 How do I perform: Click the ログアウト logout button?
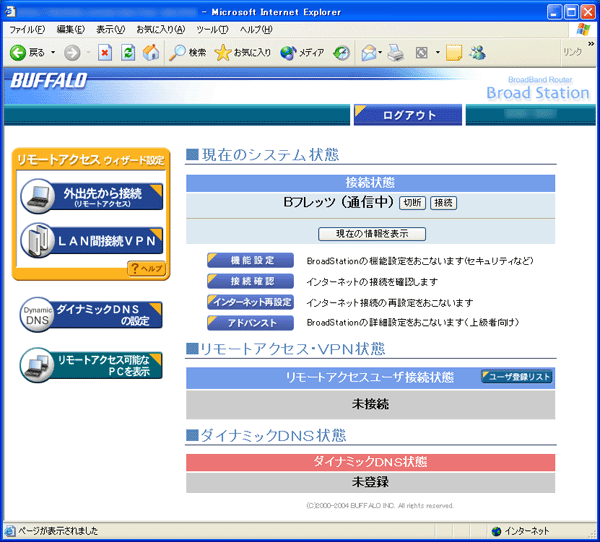click(408, 115)
